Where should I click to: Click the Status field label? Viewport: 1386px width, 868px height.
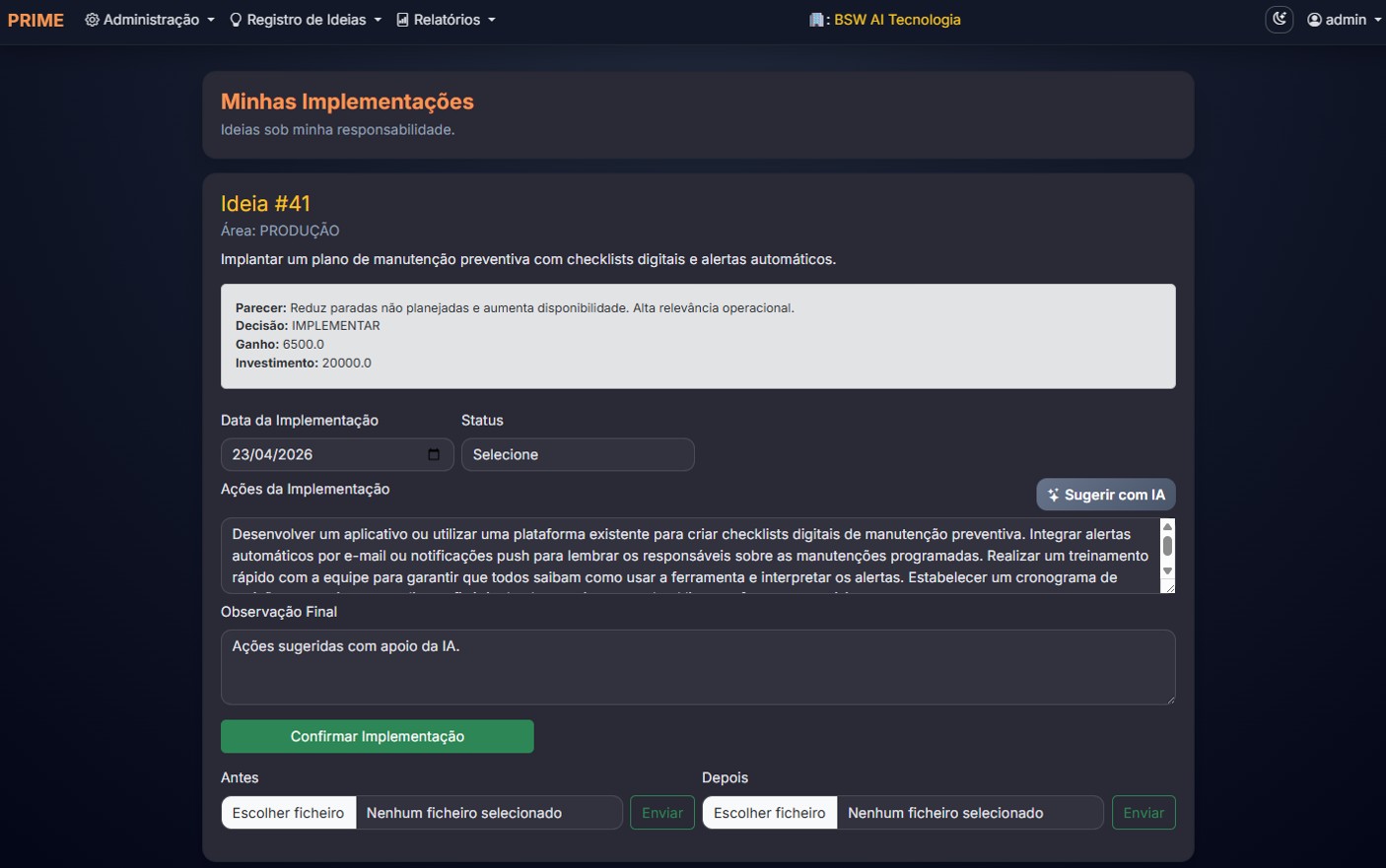[482, 420]
